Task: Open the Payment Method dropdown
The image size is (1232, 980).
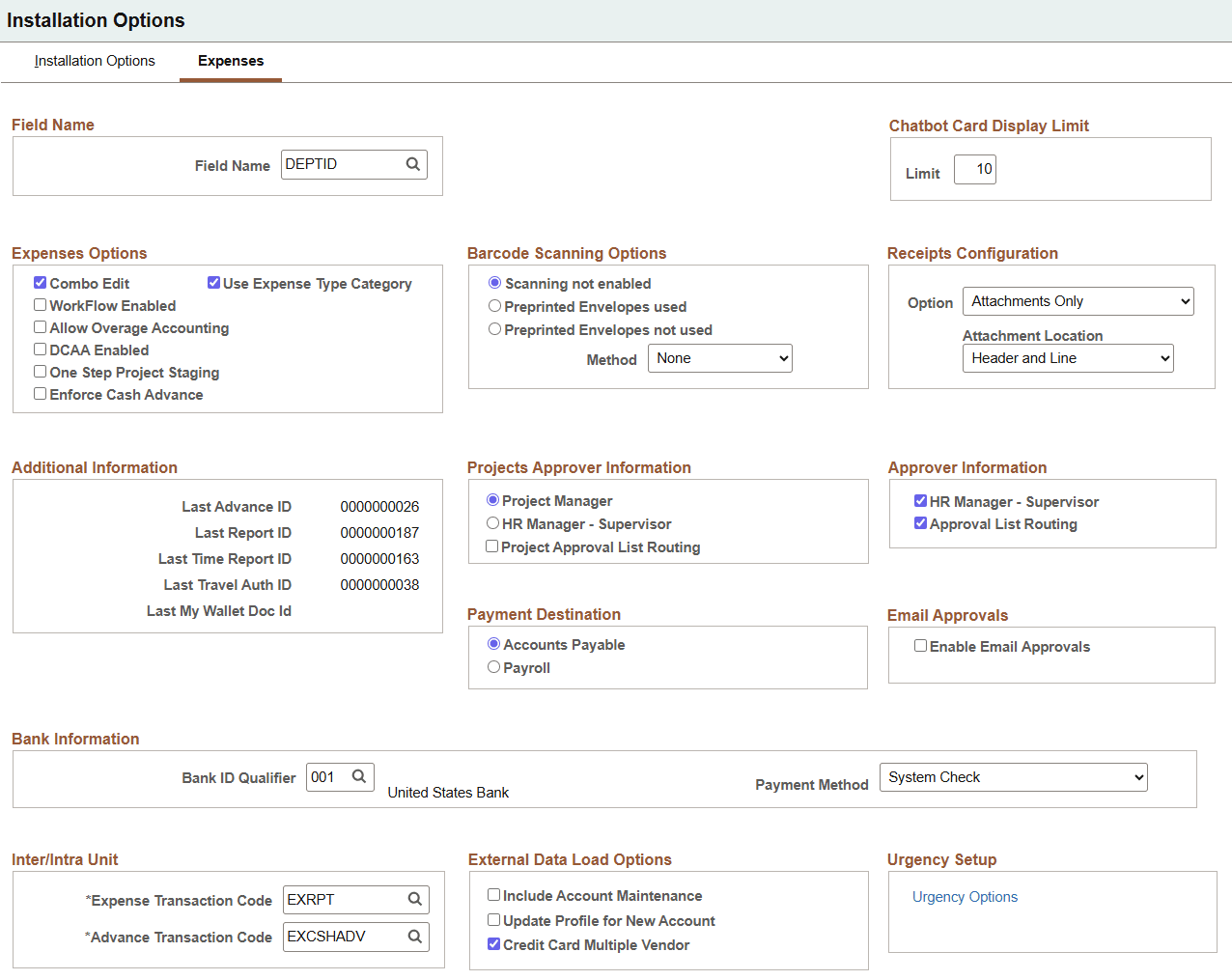Action: tap(1013, 777)
